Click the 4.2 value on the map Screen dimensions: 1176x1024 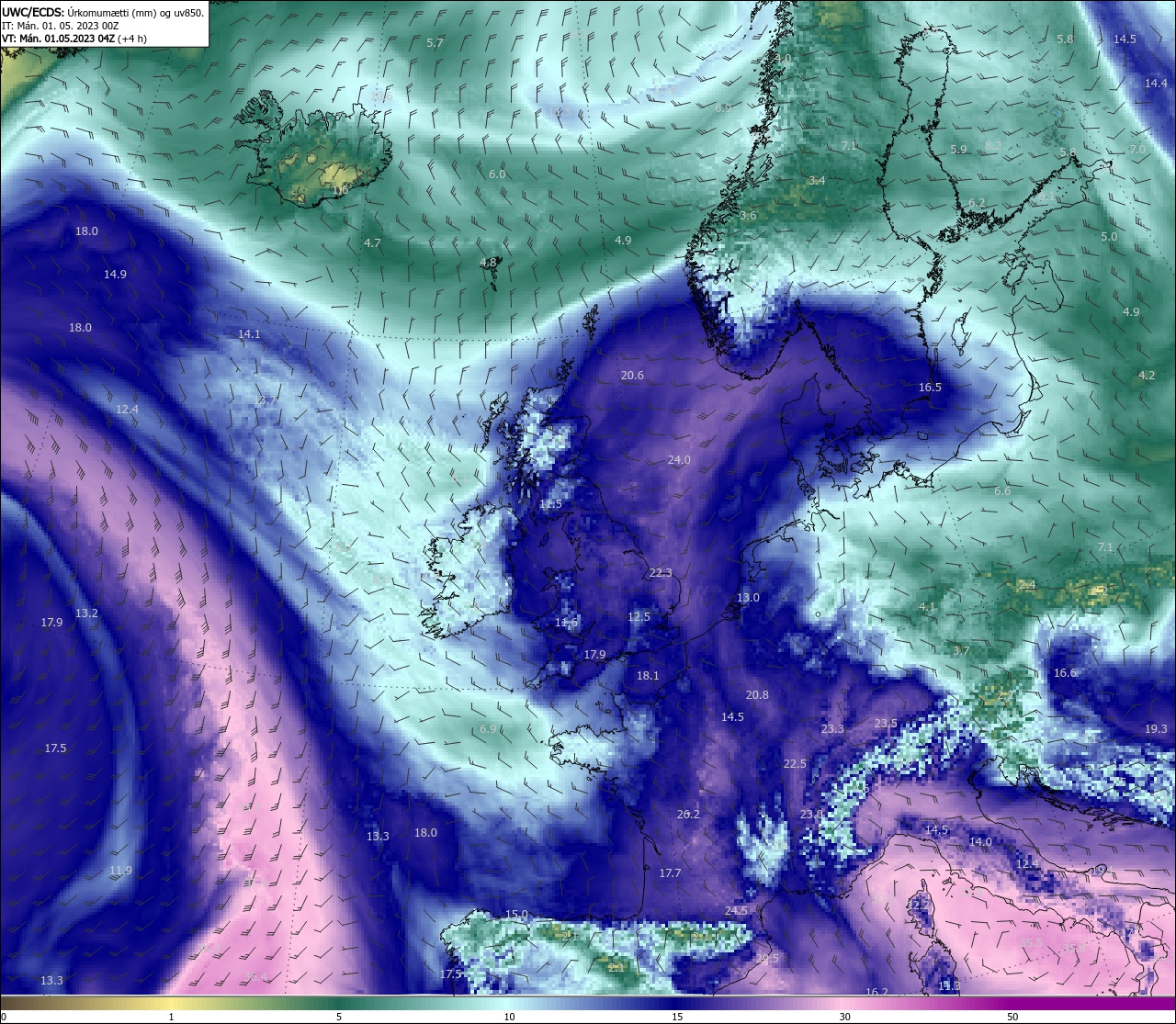1147,376
